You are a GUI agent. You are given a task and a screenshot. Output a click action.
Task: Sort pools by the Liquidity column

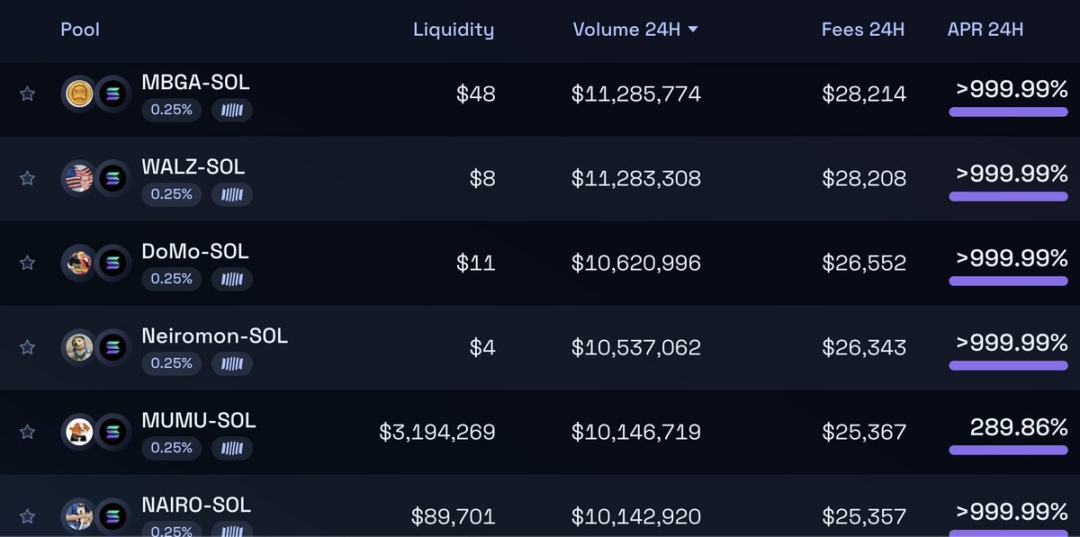(453, 30)
